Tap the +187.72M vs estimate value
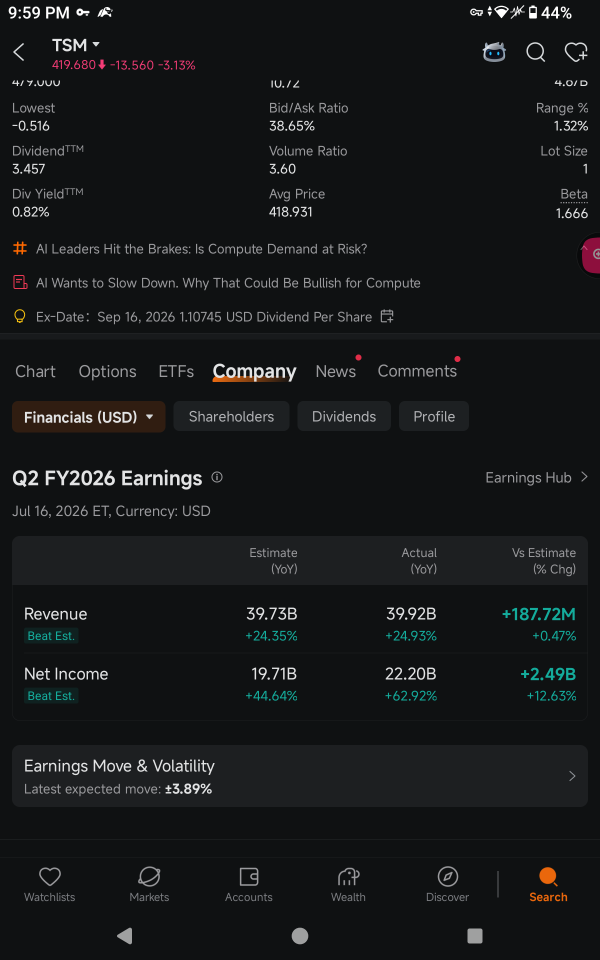Image resolution: width=600 pixels, height=960 pixels. pyautogui.click(x=539, y=613)
